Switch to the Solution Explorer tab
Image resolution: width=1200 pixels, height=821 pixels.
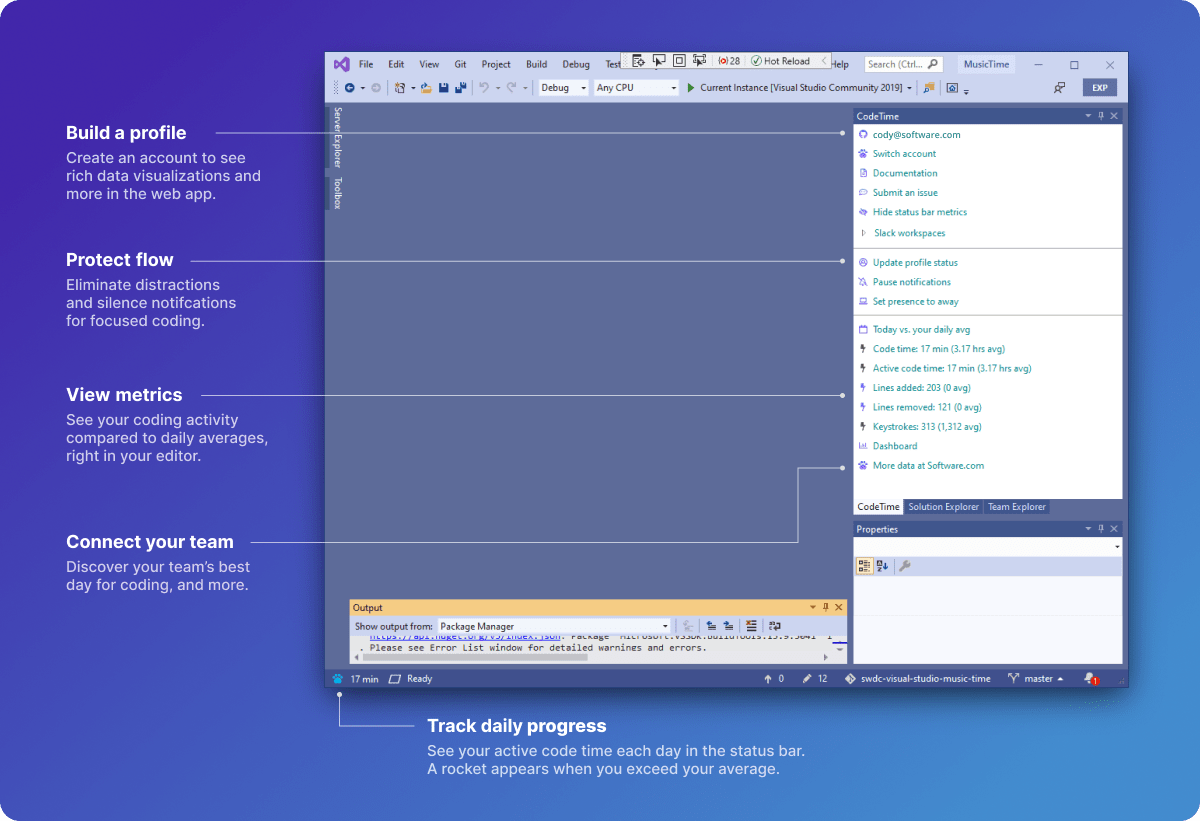coord(943,507)
